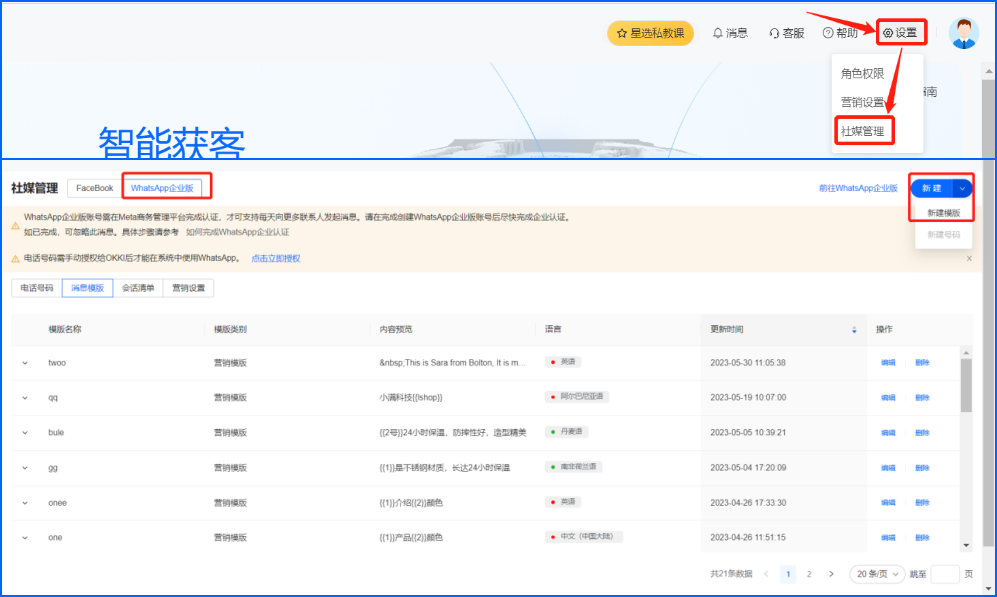Expand the twoo template row
The height and width of the screenshot is (597, 997).
[25, 363]
